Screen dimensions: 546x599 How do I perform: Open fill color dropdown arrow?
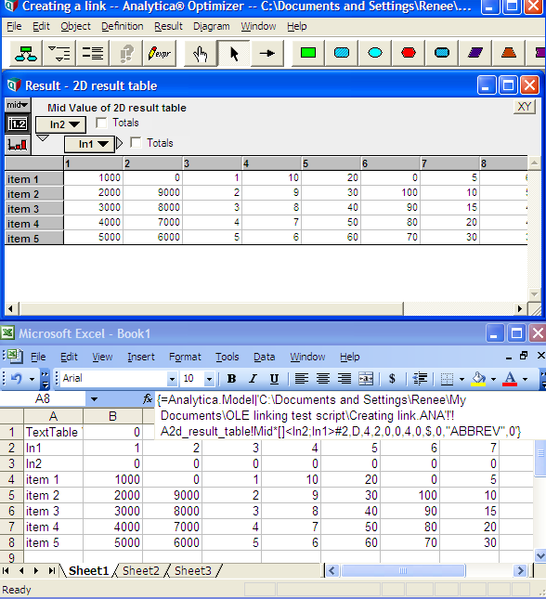pyautogui.click(x=493, y=379)
